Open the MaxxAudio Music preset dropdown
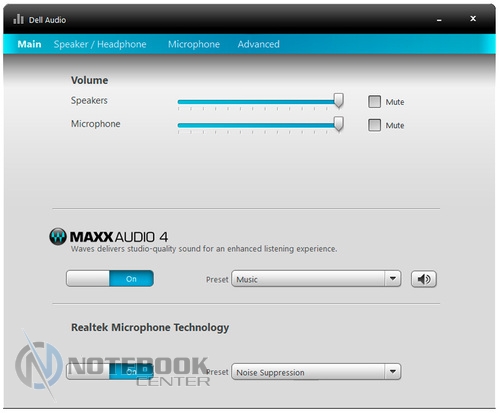The width and height of the screenshot is (500, 413). point(316,279)
